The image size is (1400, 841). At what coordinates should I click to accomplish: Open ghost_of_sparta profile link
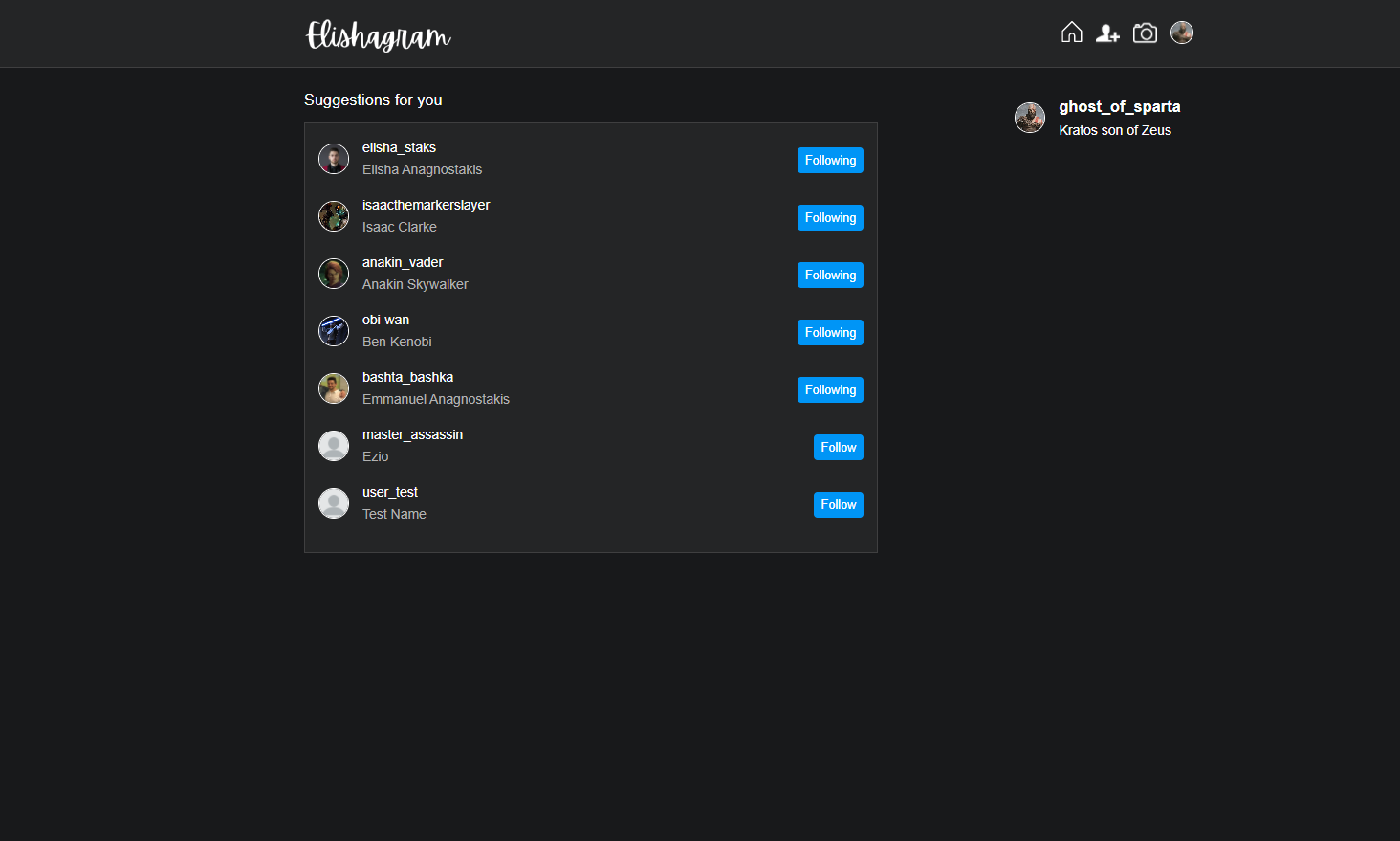click(x=1120, y=106)
